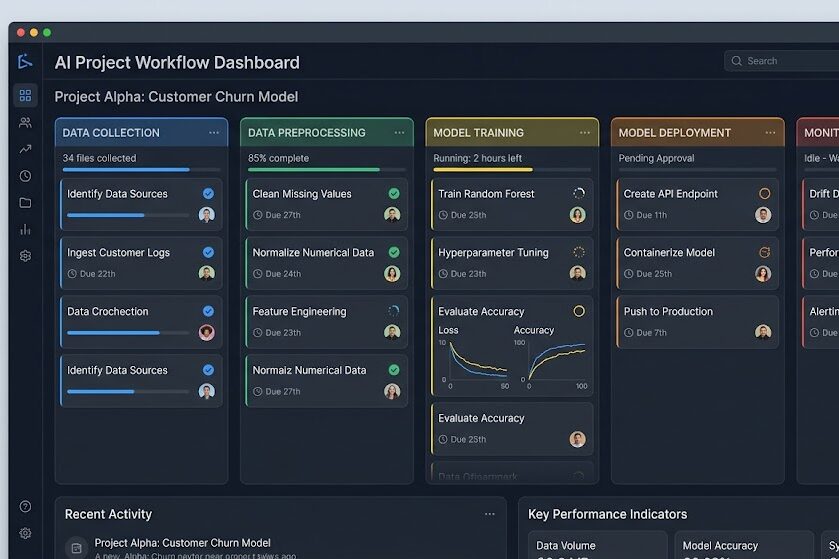
Task: Click the assignee avatar on Hyperparameter Tuning
Action: (x=577, y=273)
